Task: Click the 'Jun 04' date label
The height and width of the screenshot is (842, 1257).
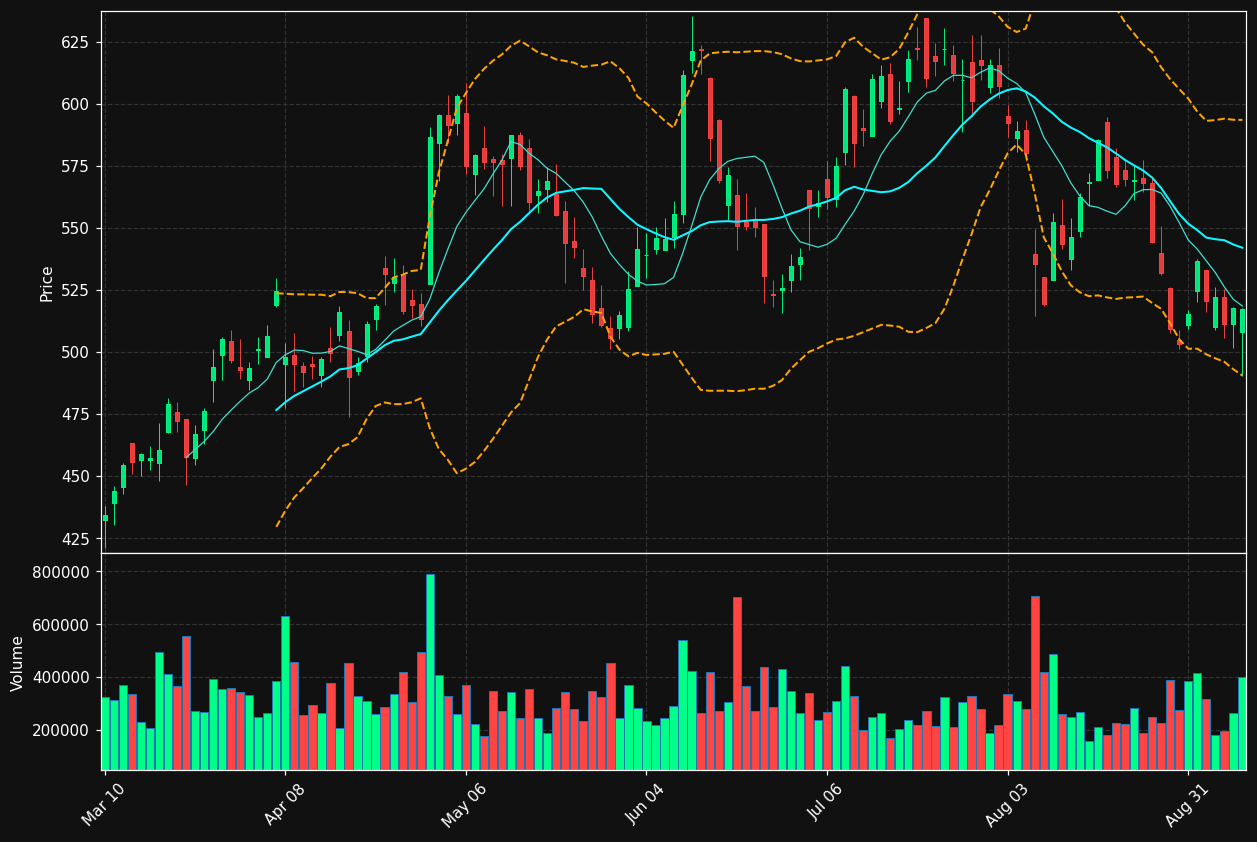Action: coord(645,805)
